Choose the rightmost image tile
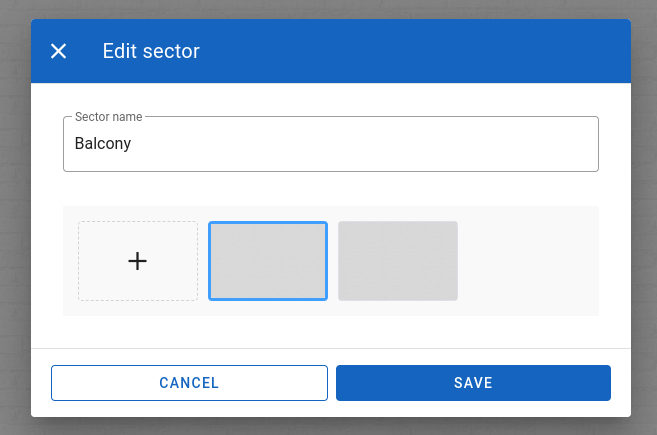 click(398, 261)
